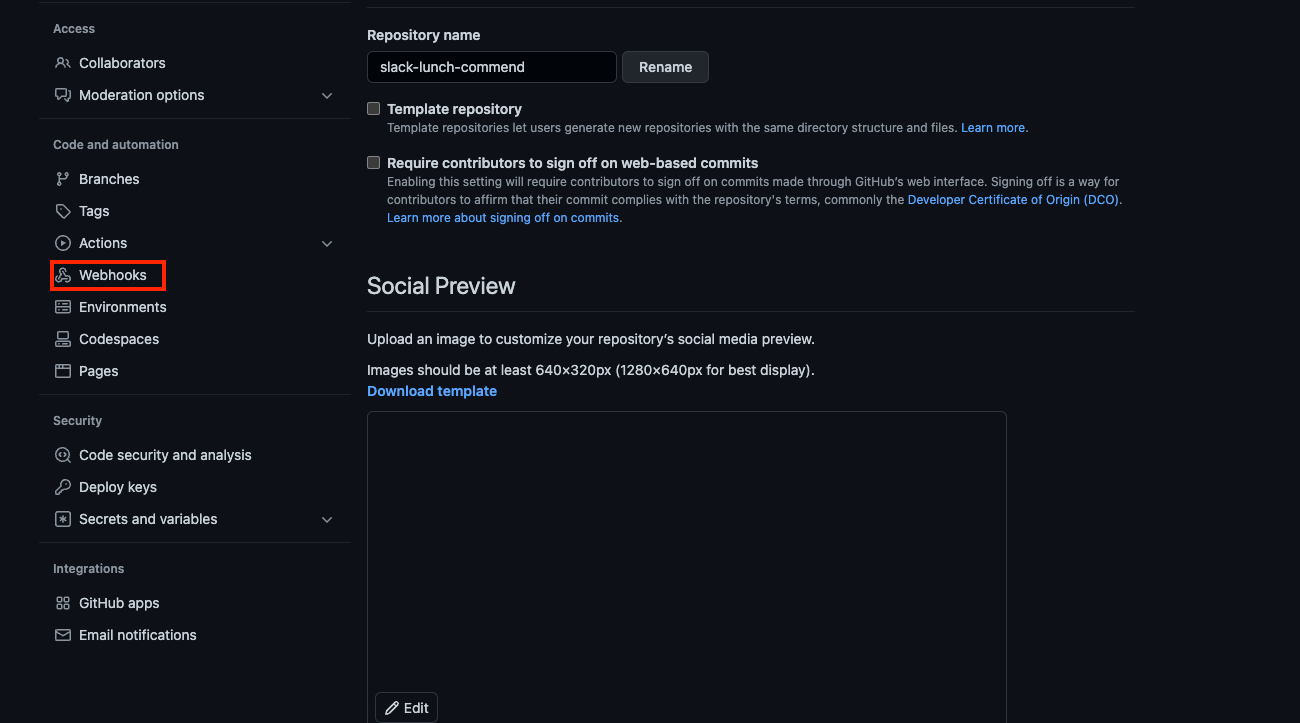Expand the Actions section chevron
The width and height of the screenshot is (1300, 723).
coord(327,243)
